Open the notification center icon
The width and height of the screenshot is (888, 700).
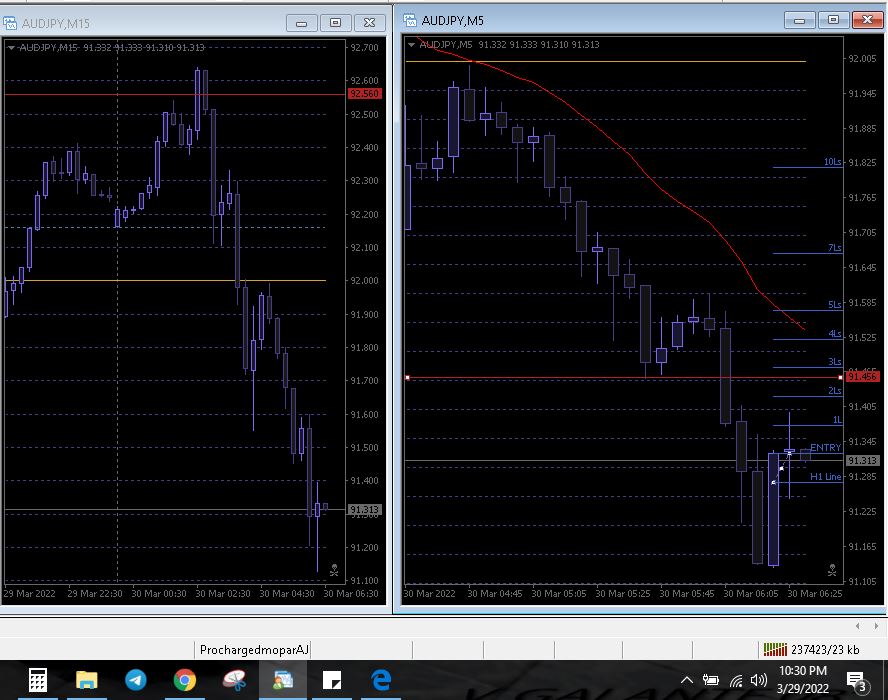click(x=856, y=680)
